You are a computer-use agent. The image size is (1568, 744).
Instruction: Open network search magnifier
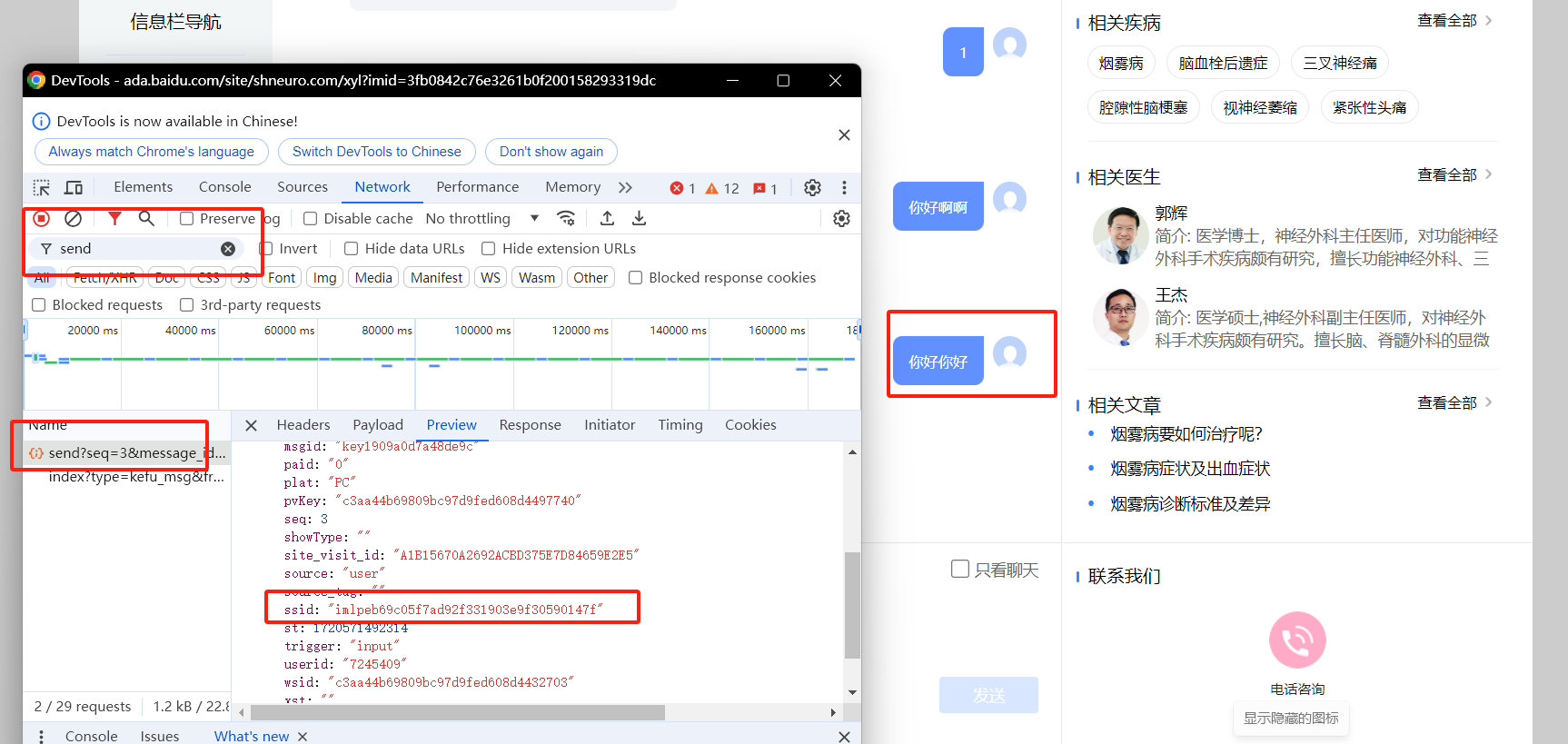[146, 218]
